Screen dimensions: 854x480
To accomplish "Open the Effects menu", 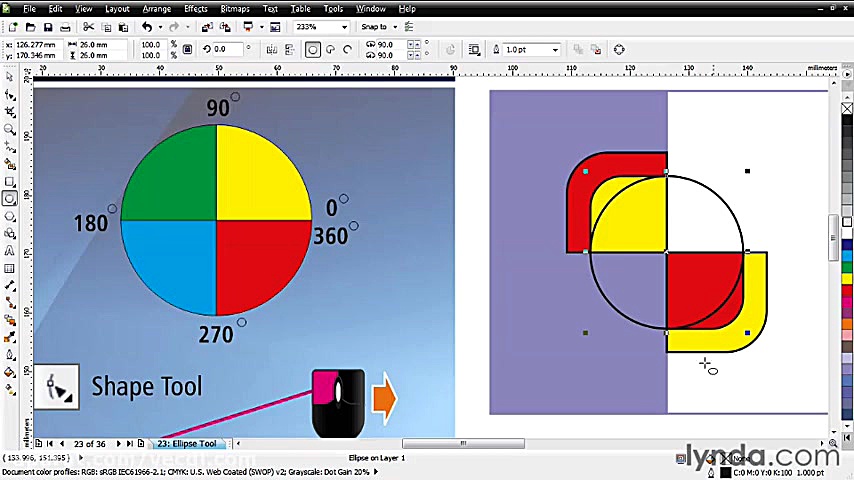I will tap(196, 9).
